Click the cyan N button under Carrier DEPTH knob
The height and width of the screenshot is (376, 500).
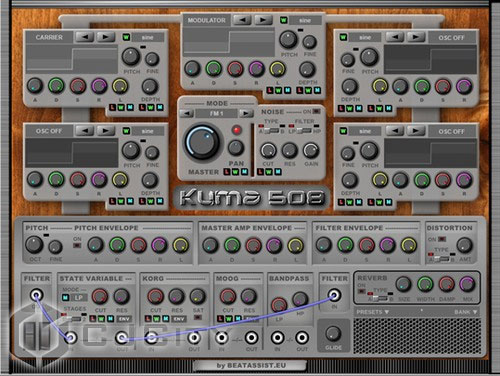[160, 108]
